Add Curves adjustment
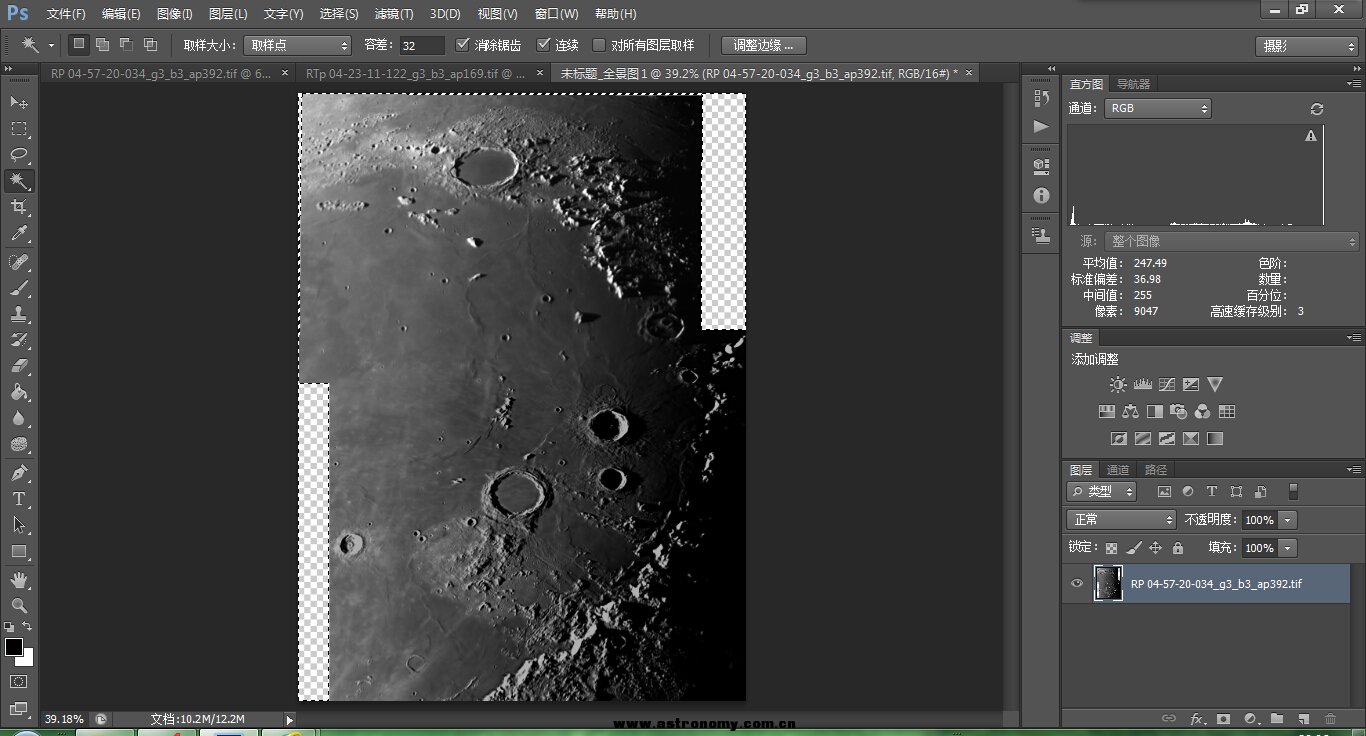Viewport: 1366px width, 736px height. coord(1167,384)
